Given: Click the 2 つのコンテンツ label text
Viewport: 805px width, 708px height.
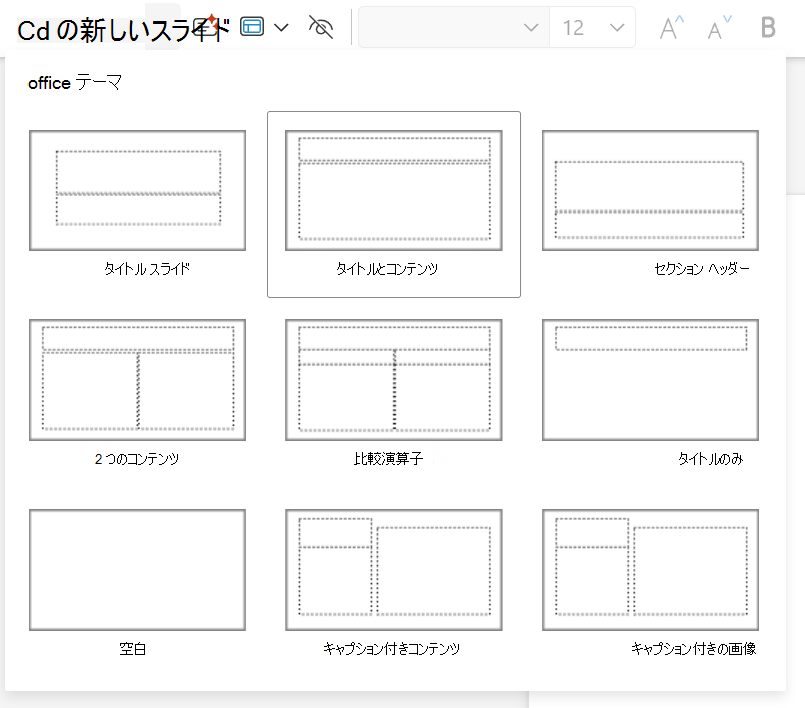Looking at the screenshot, I should 137,458.
